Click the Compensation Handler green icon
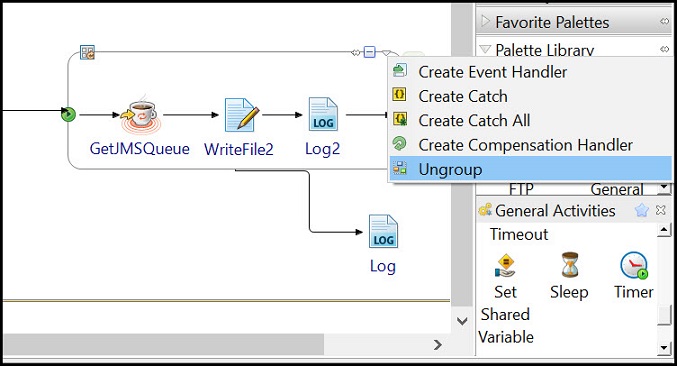 [x=400, y=143]
